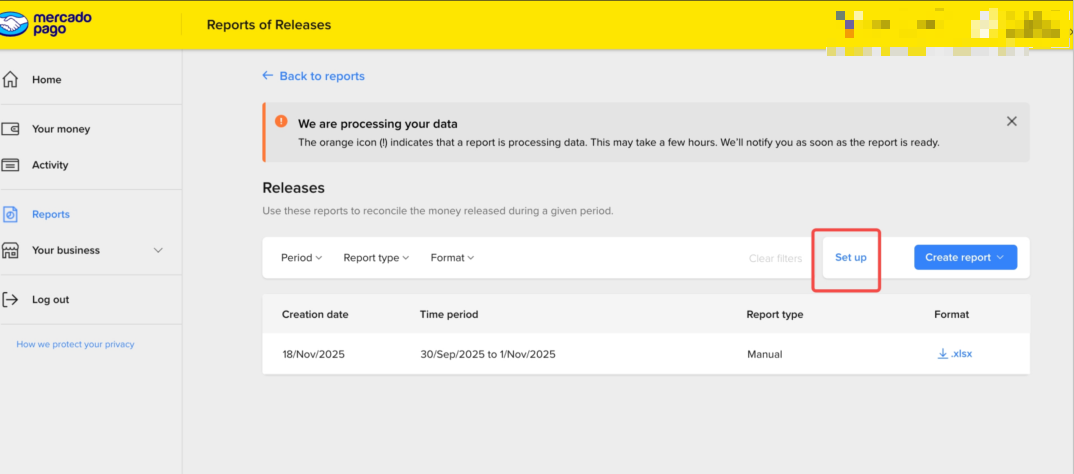Viewport: 1074px width, 474px height.
Task: Click the Activity card icon
Action: pos(11,165)
